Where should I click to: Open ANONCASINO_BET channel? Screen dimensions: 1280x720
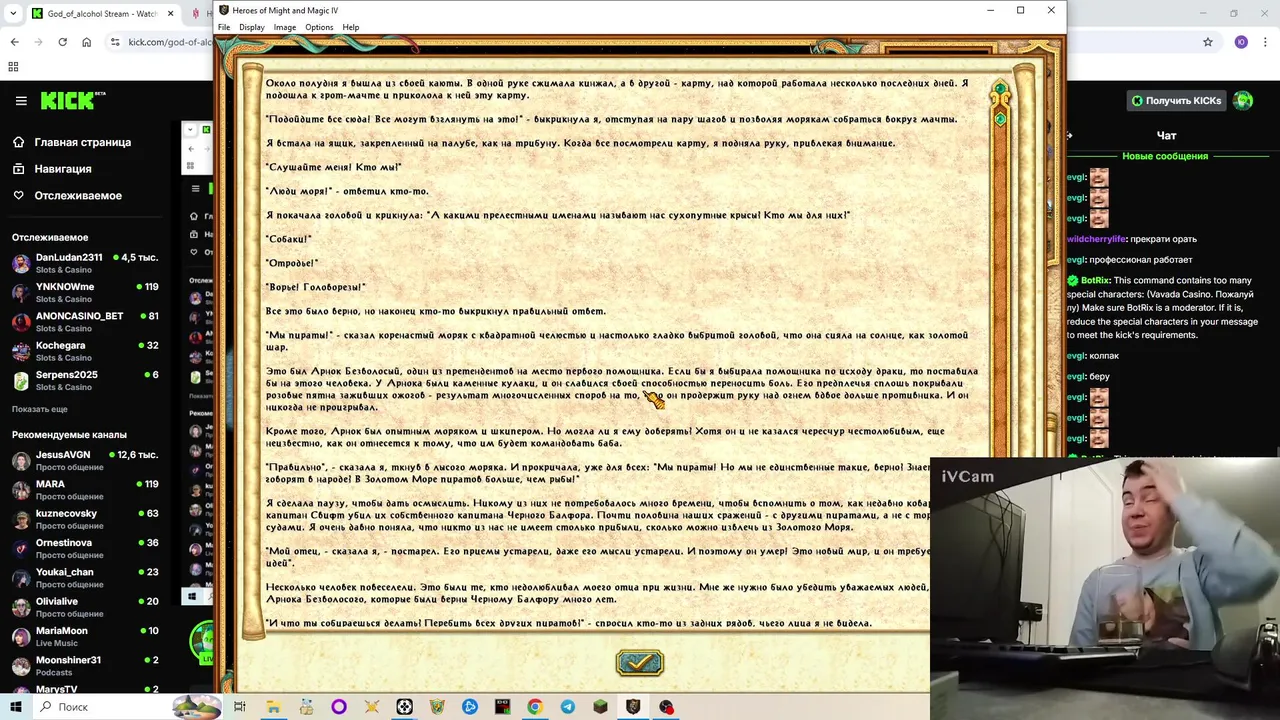tap(85, 321)
